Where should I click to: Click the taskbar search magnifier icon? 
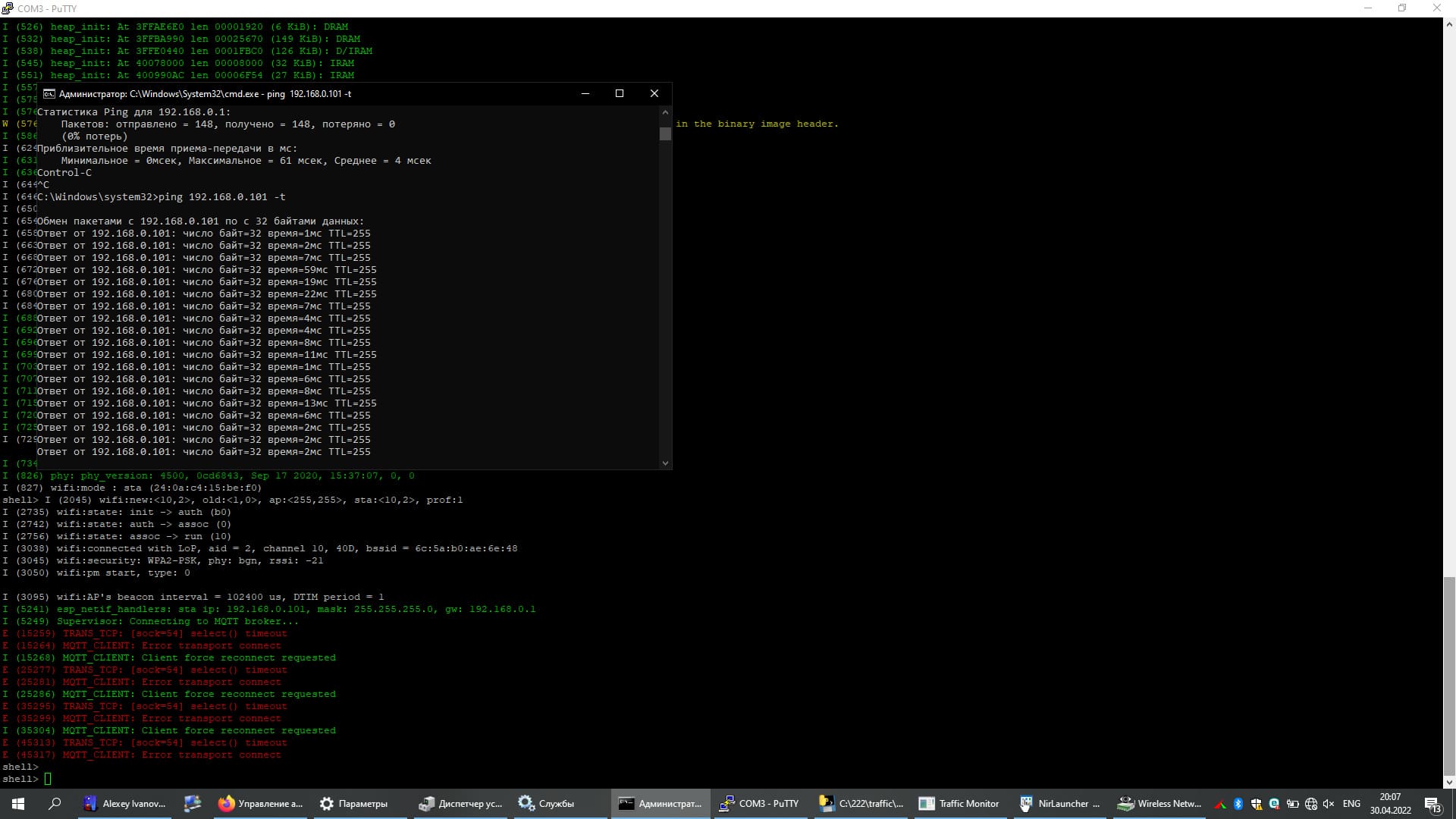(55, 804)
